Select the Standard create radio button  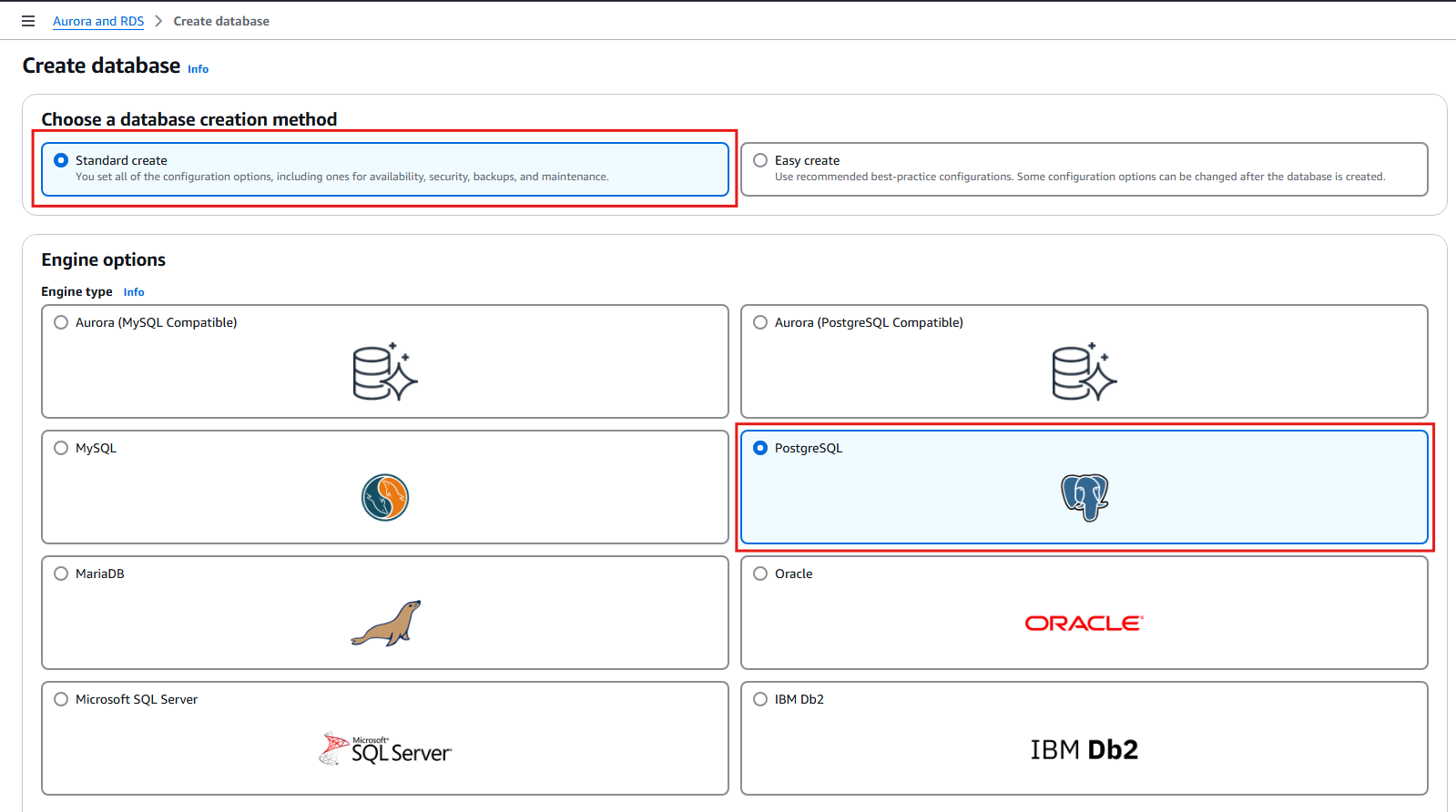61,160
